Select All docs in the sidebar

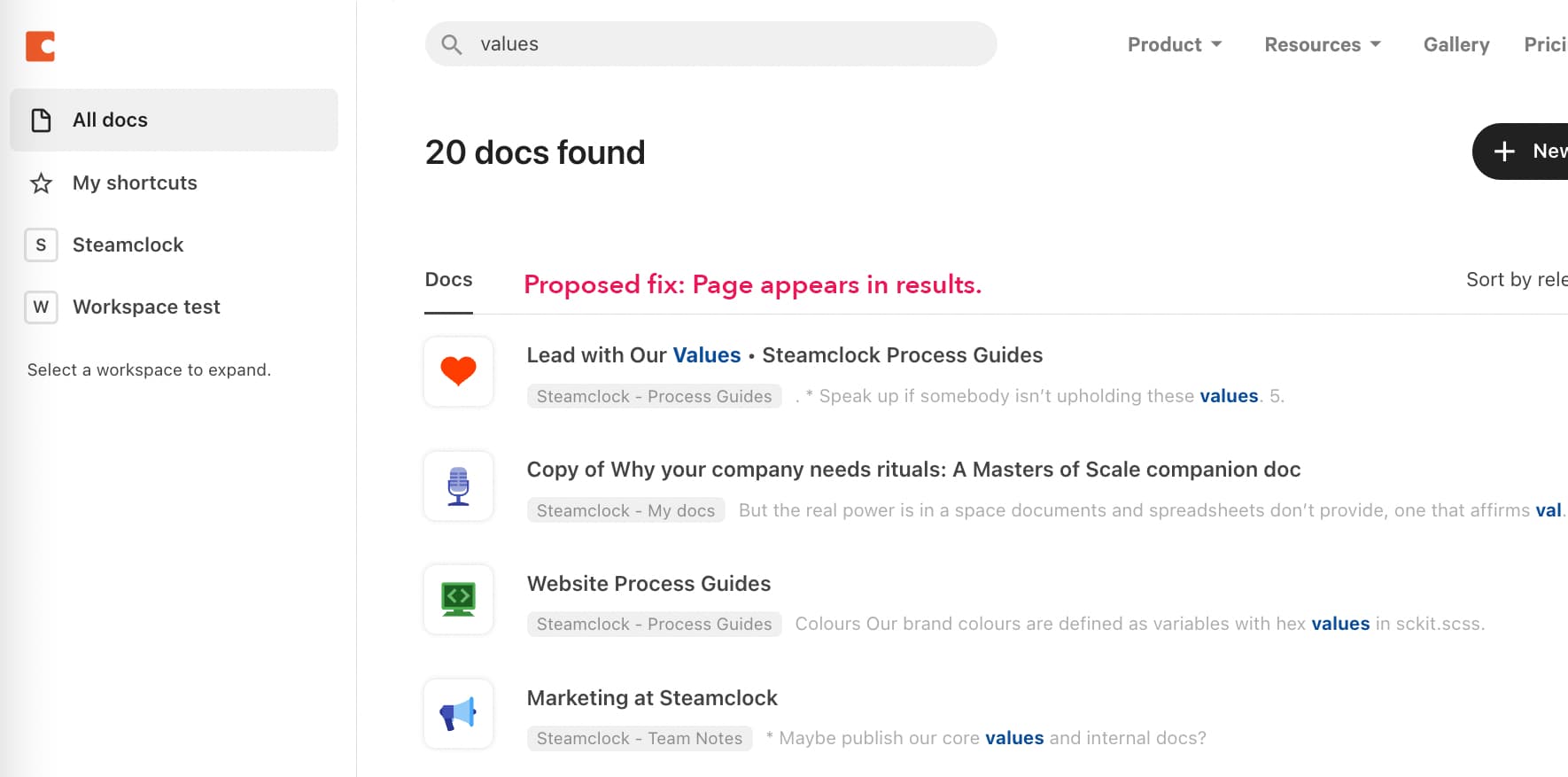(x=174, y=120)
